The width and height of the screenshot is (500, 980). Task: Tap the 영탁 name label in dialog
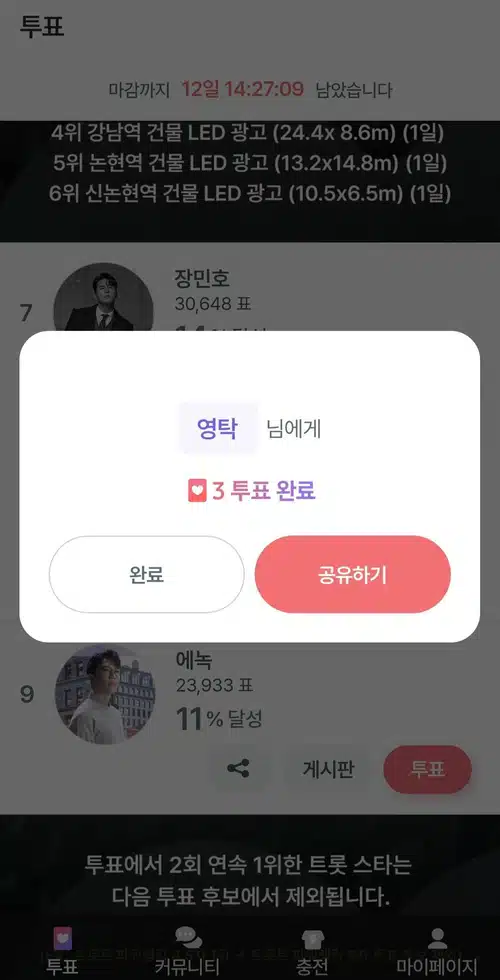coord(218,429)
